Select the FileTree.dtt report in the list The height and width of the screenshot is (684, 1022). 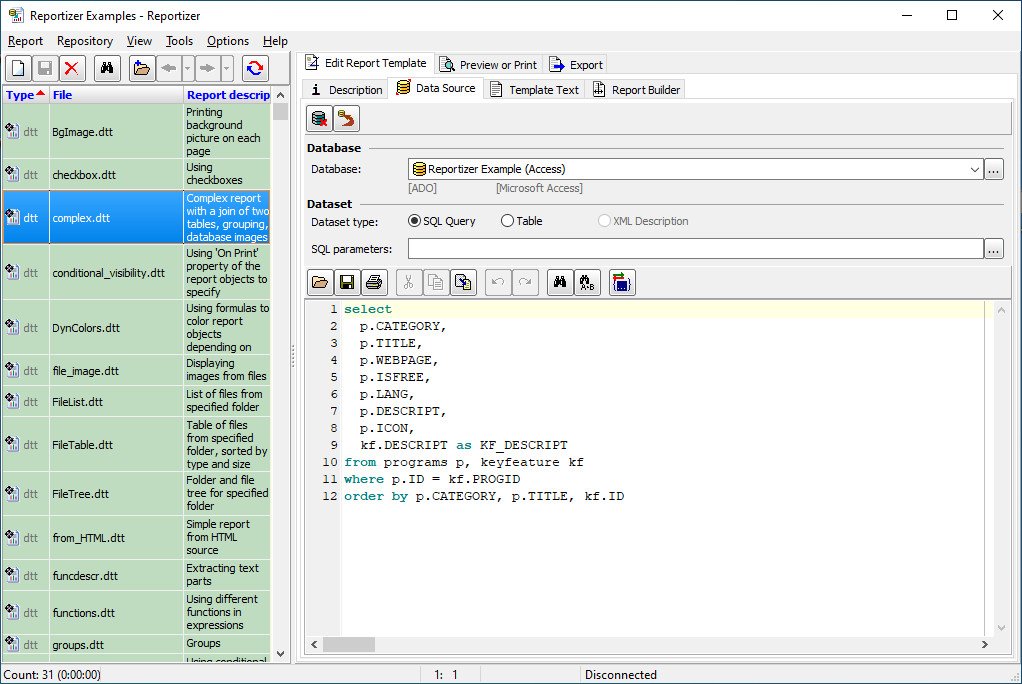coord(80,493)
